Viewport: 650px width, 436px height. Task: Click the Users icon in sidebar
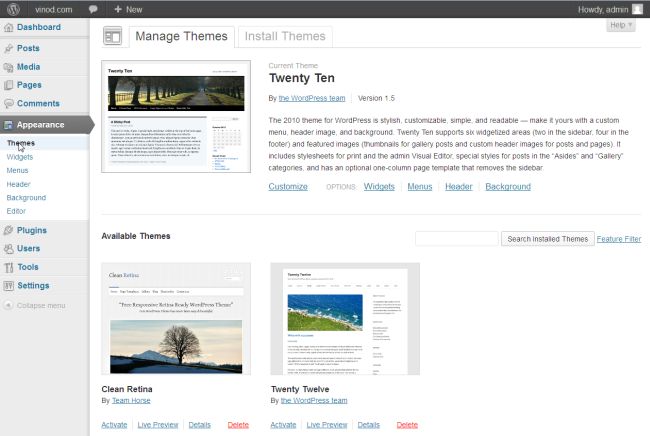(x=8, y=249)
